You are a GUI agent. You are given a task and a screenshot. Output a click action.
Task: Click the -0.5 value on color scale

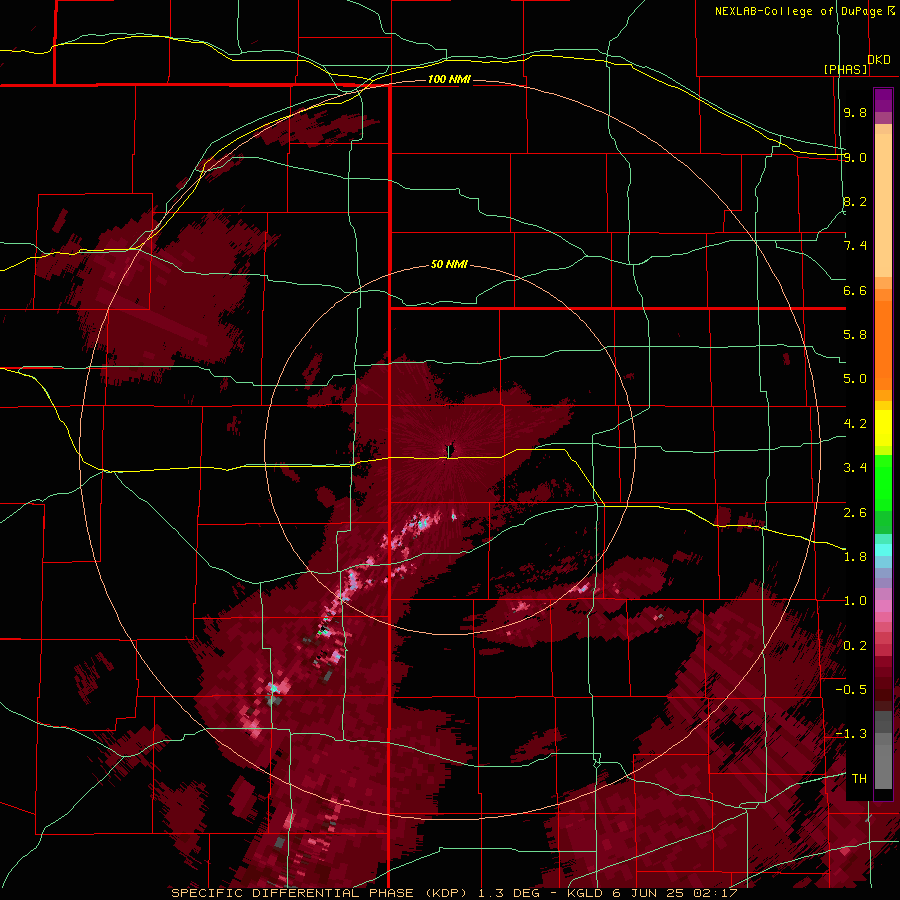pyautogui.click(x=851, y=690)
